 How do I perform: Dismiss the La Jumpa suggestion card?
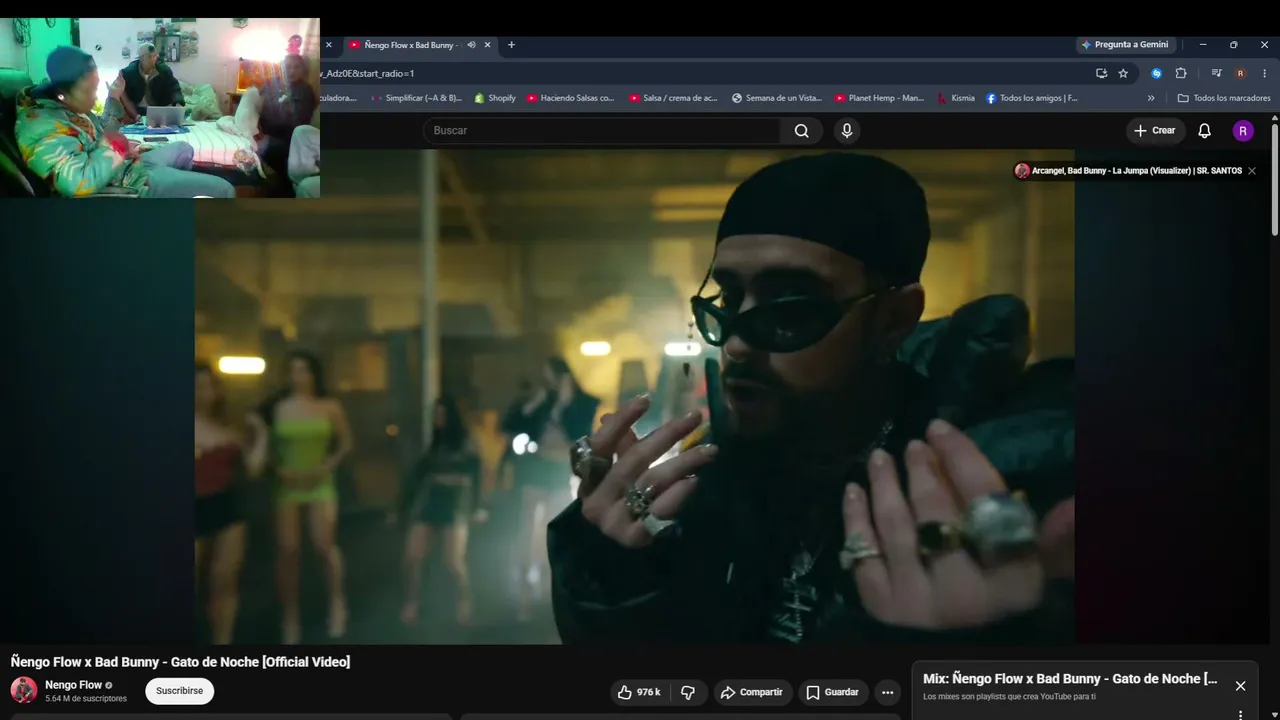pyautogui.click(x=1252, y=171)
